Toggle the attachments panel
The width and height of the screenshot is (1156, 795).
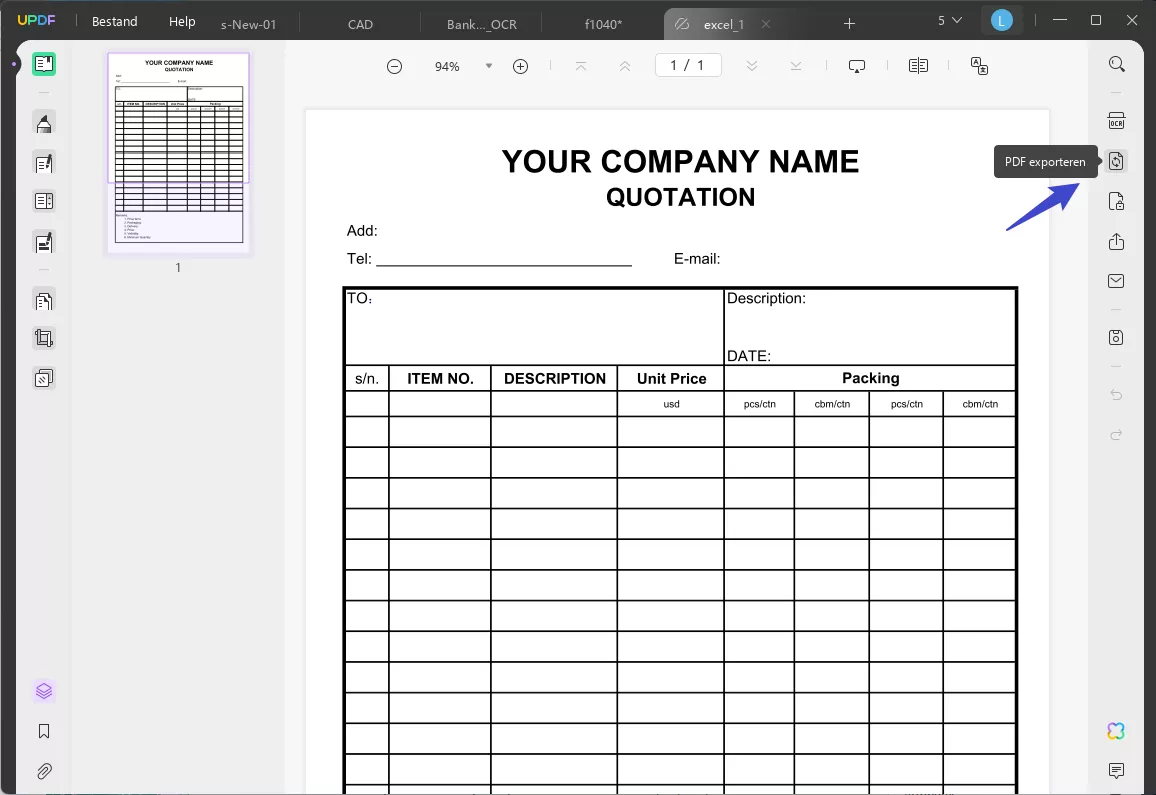click(x=44, y=771)
